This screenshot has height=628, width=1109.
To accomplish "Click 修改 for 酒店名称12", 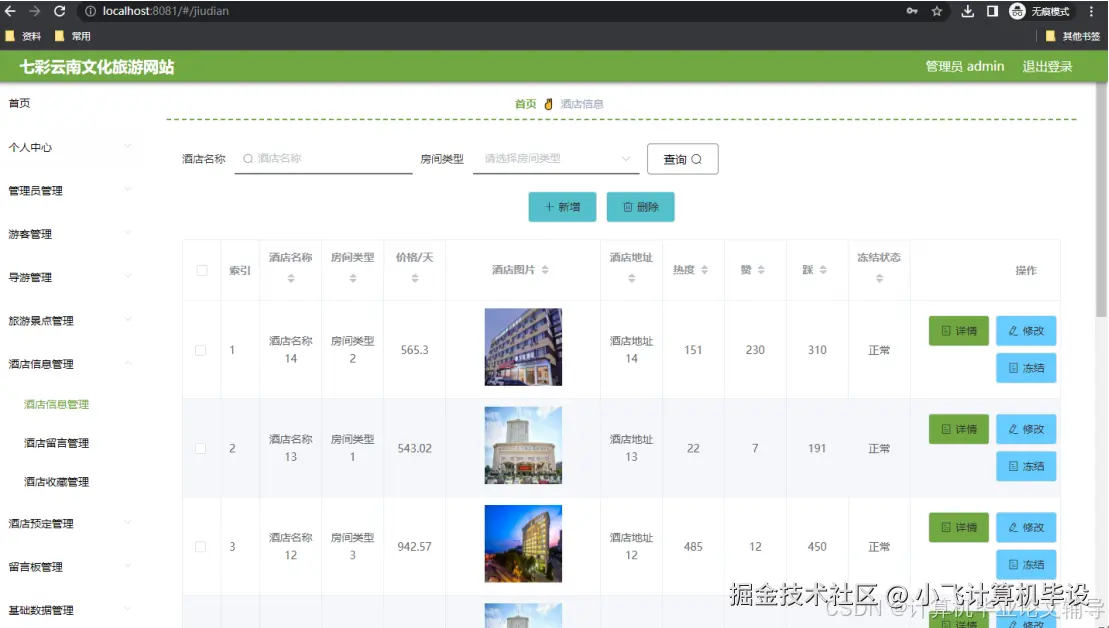I will point(1026,528).
